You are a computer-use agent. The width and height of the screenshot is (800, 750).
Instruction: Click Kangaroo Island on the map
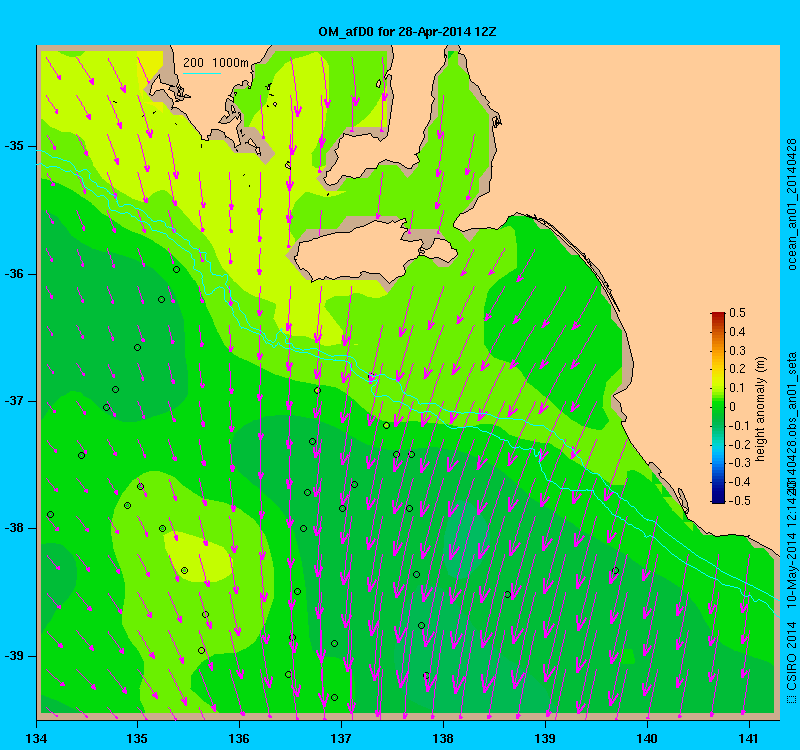point(375,251)
